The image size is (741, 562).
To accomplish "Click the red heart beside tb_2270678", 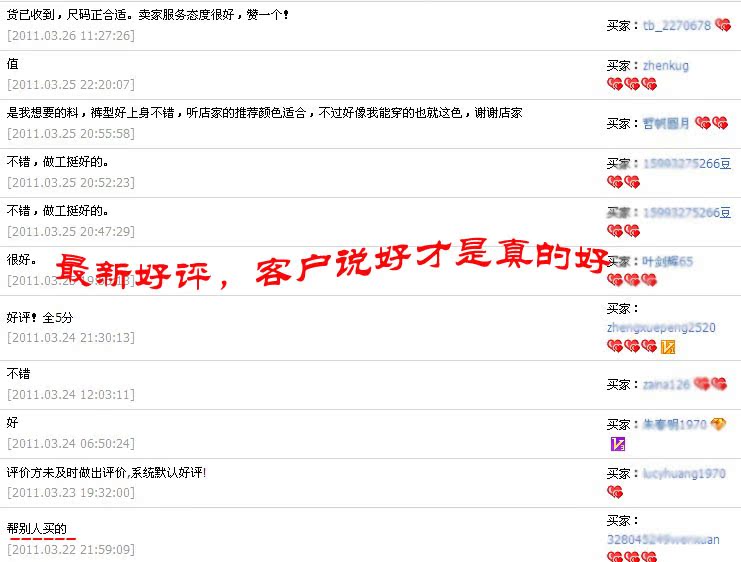I will point(723,25).
